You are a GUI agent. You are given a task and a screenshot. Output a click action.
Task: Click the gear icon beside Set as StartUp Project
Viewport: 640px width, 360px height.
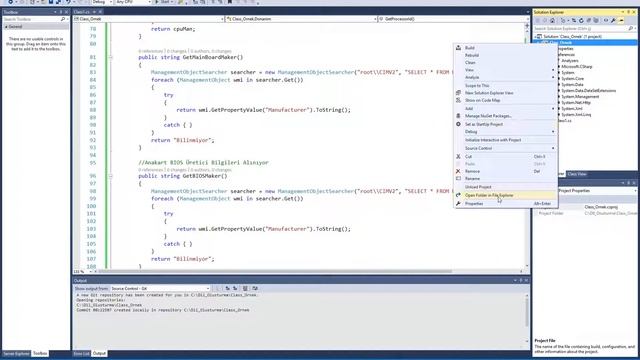tap(458, 124)
